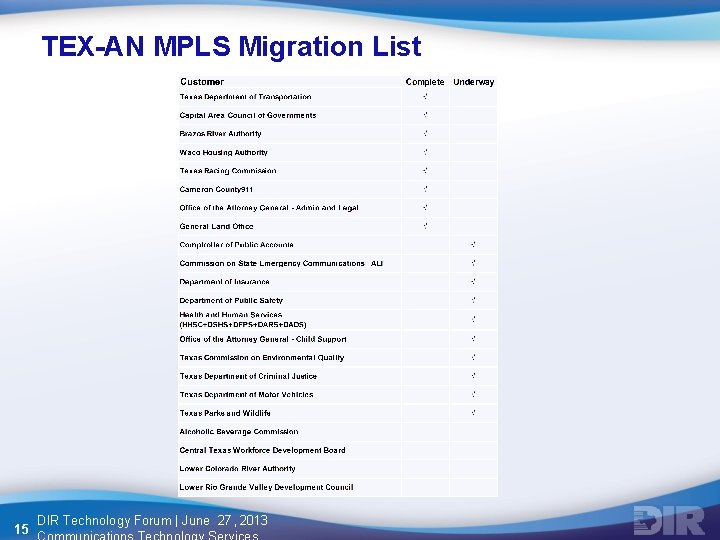Click 'Comptroller of Public Accounts' row text

point(236,245)
